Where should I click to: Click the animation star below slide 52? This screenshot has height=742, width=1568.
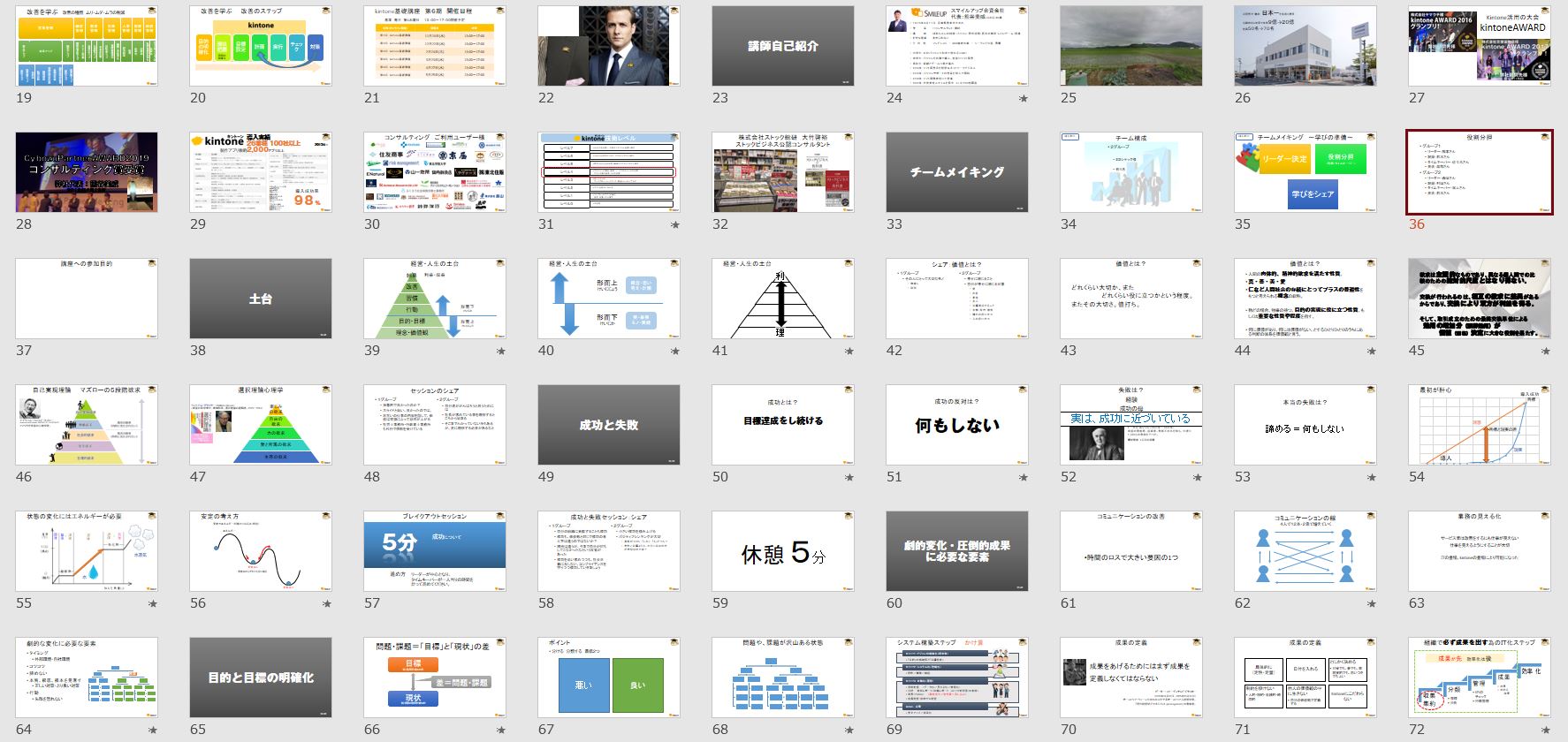coord(1198,478)
